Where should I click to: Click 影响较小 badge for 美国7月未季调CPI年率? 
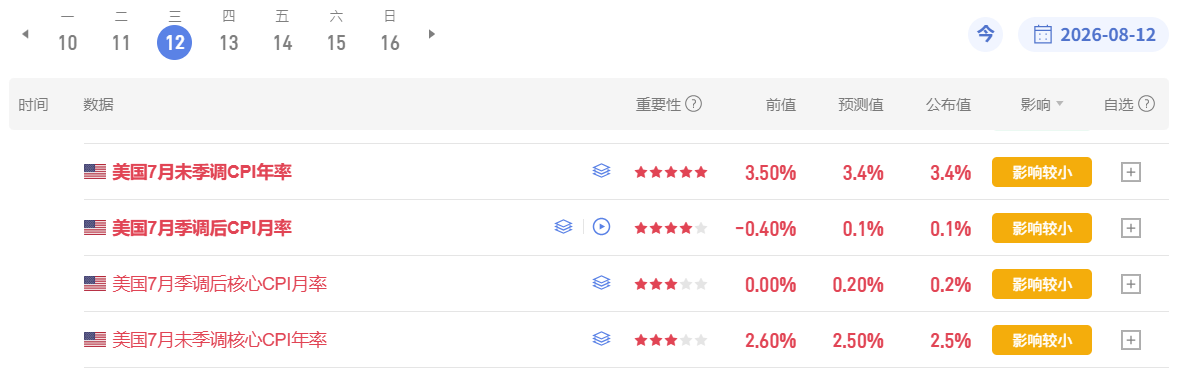point(1042,172)
